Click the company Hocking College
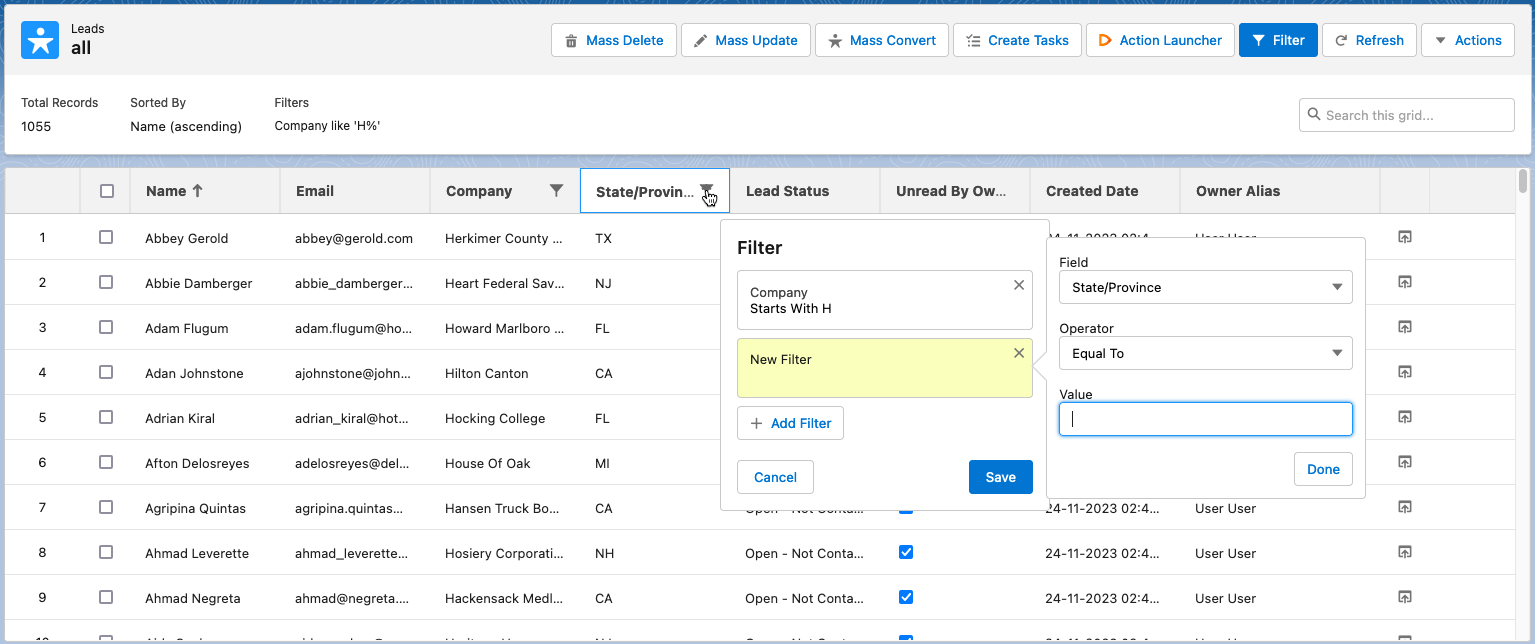Viewport: 1535px width, 644px height. tap(495, 418)
